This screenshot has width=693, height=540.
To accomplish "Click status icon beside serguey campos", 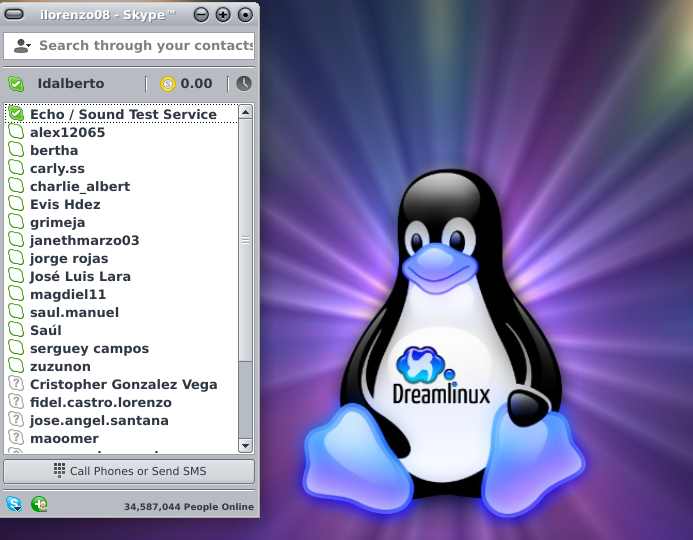I will pyautogui.click(x=16, y=348).
